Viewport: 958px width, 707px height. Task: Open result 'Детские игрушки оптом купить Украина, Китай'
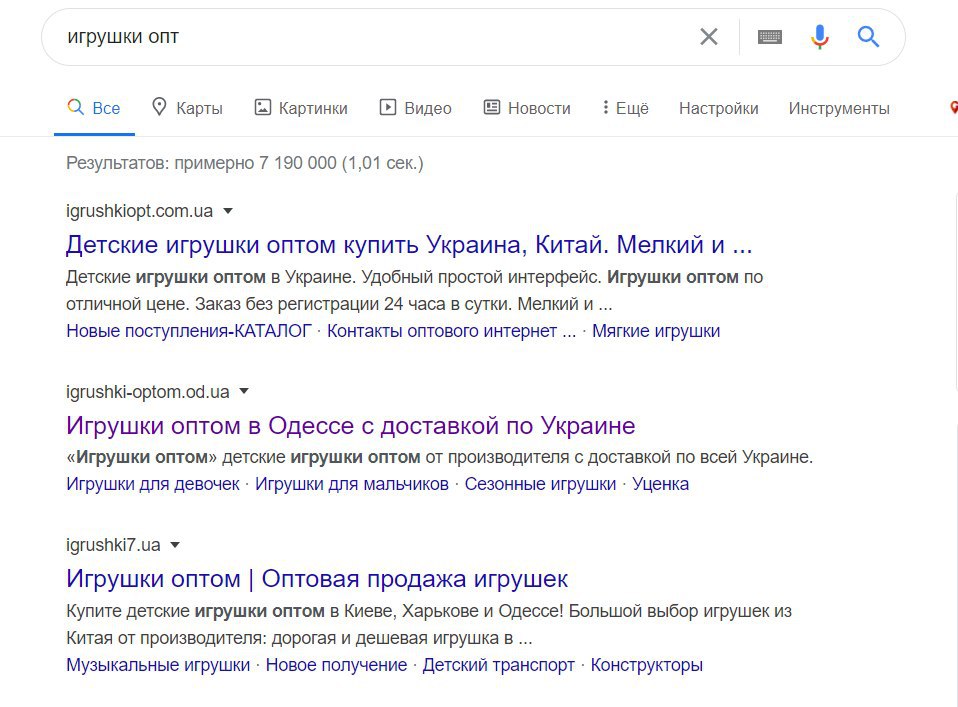(x=409, y=244)
